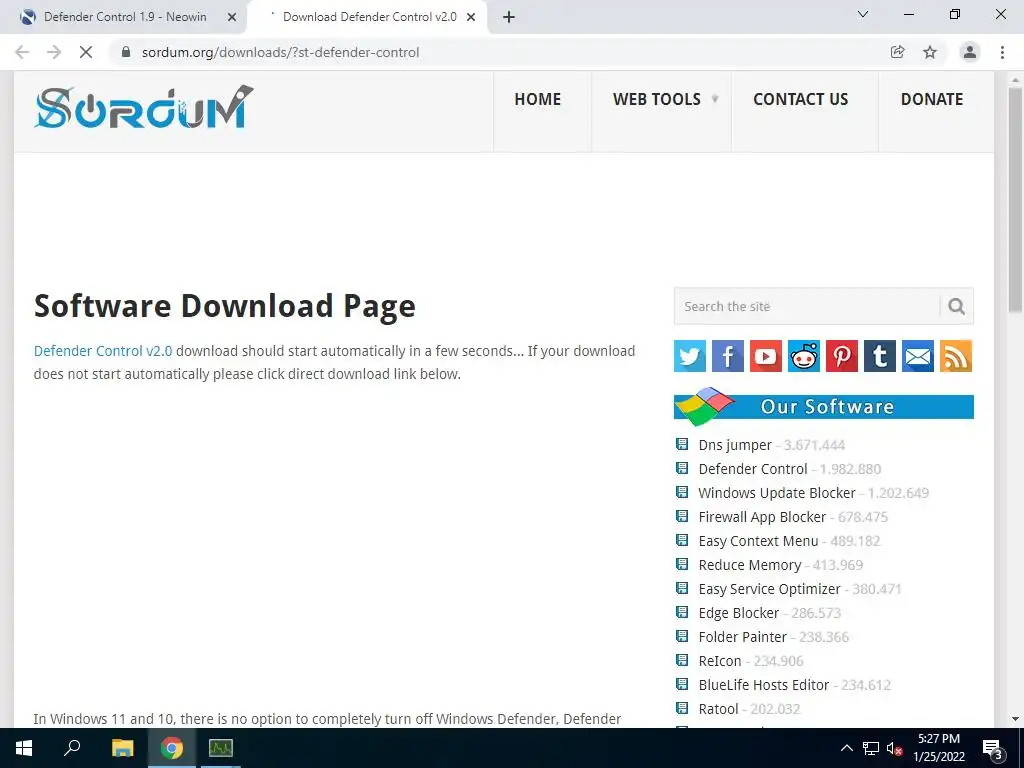The height and width of the screenshot is (768, 1024).
Task: Open the Chrome profile avatar
Action: coord(970,52)
